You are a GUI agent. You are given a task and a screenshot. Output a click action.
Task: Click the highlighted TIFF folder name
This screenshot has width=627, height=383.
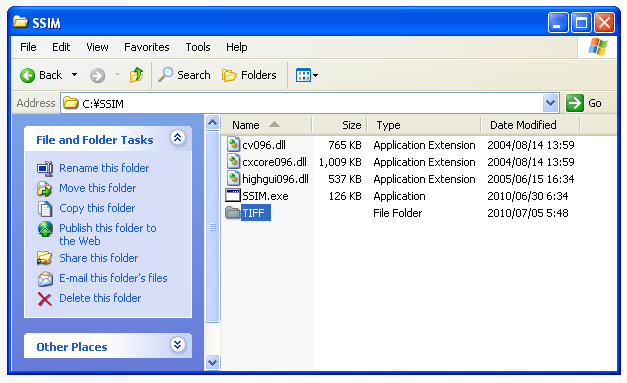tap(256, 213)
